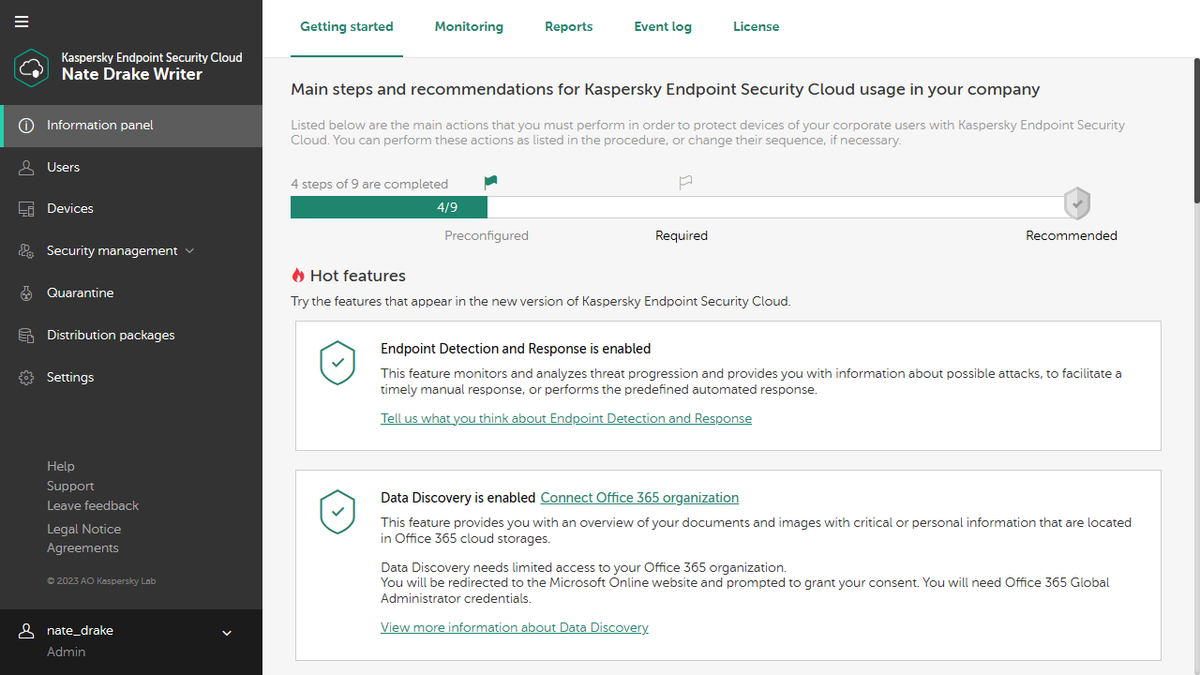Open the Devices section icon
1200x675 pixels.
click(x=27, y=208)
